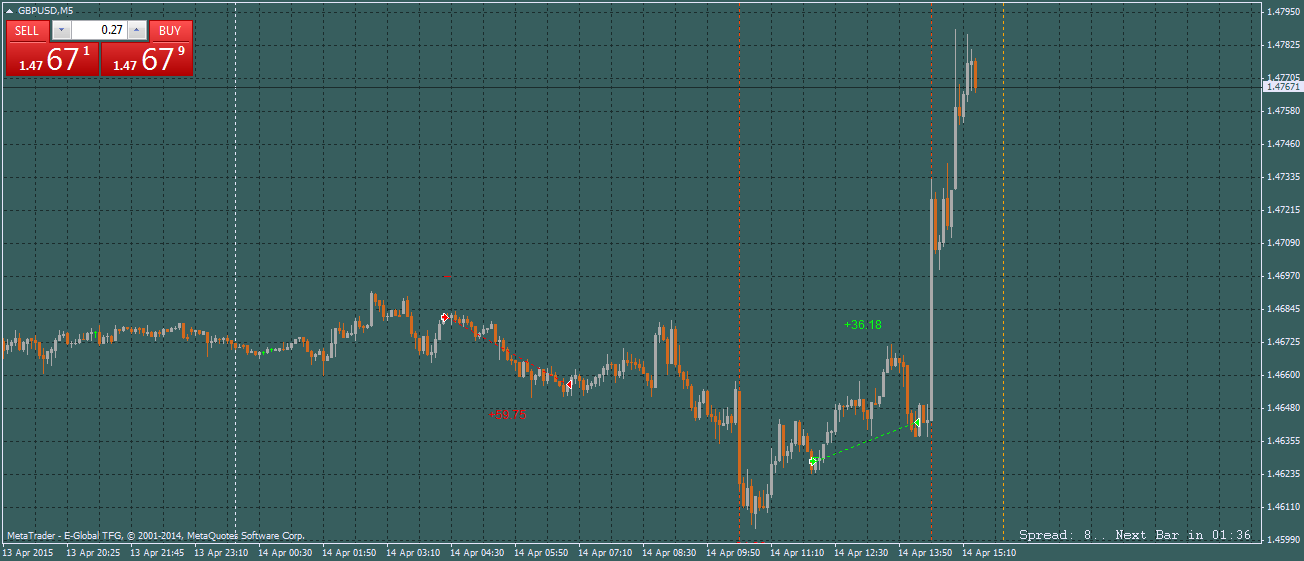Click the 13 Apr 2015 time label
Image resolution: width=1304 pixels, height=561 pixels.
pyautogui.click(x=28, y=552)
